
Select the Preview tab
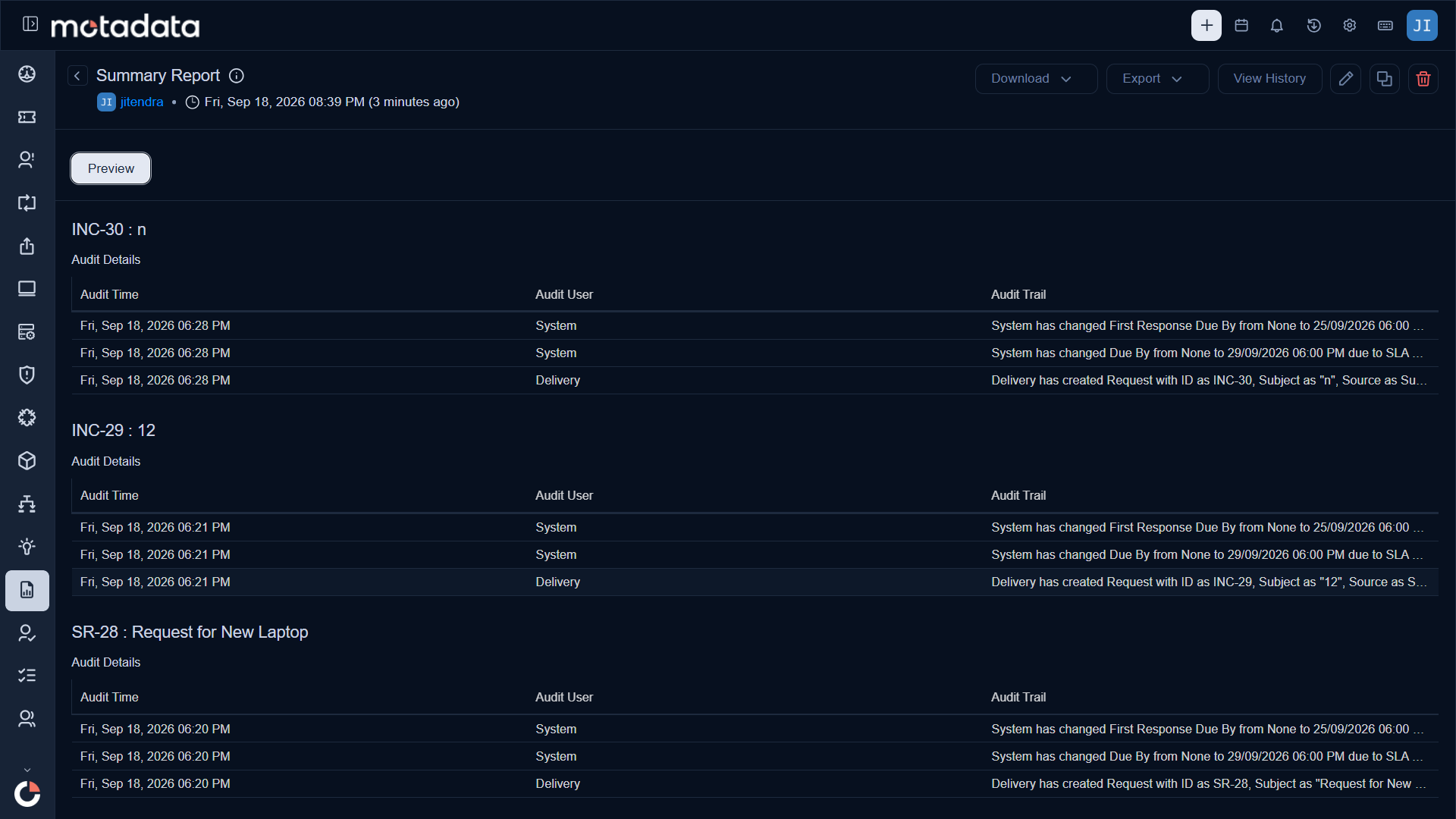pos(111,168)
